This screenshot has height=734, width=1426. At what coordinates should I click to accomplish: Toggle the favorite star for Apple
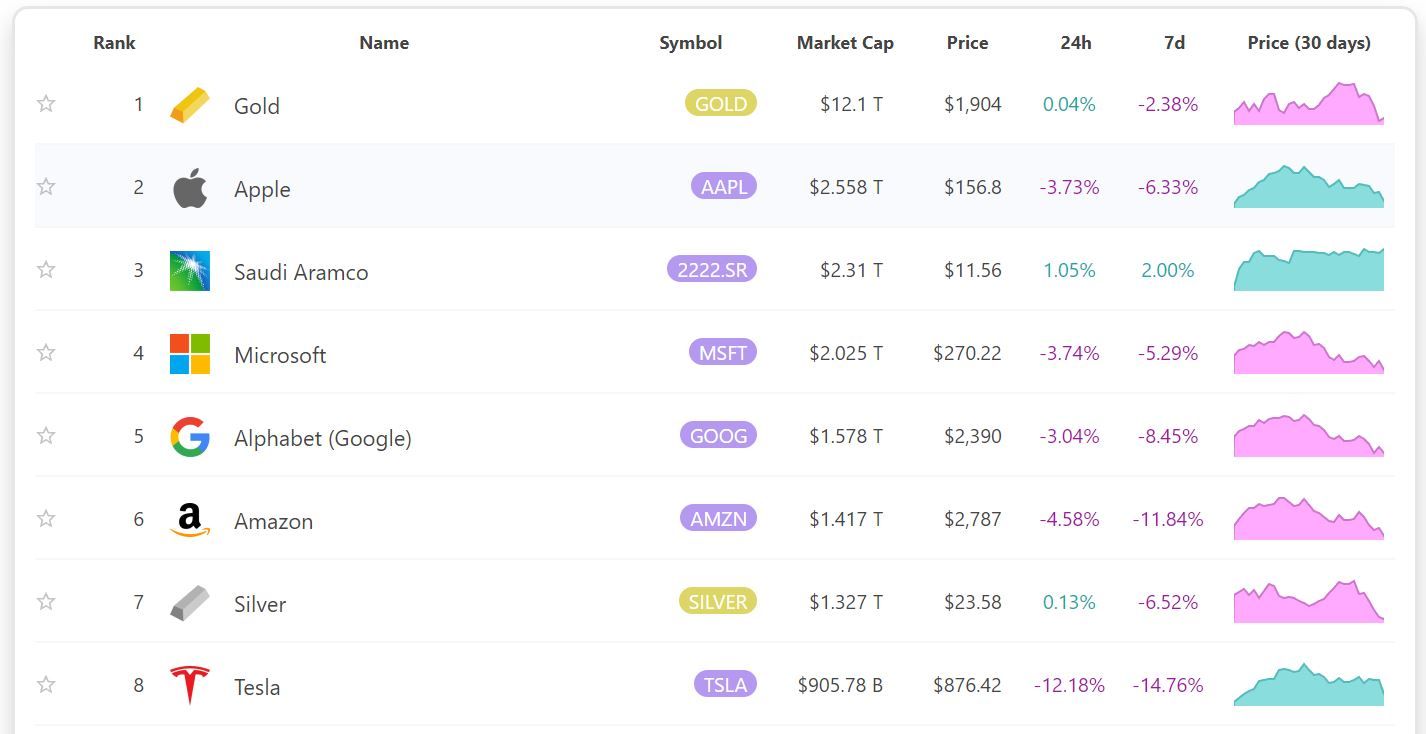[x=46, y=186]
